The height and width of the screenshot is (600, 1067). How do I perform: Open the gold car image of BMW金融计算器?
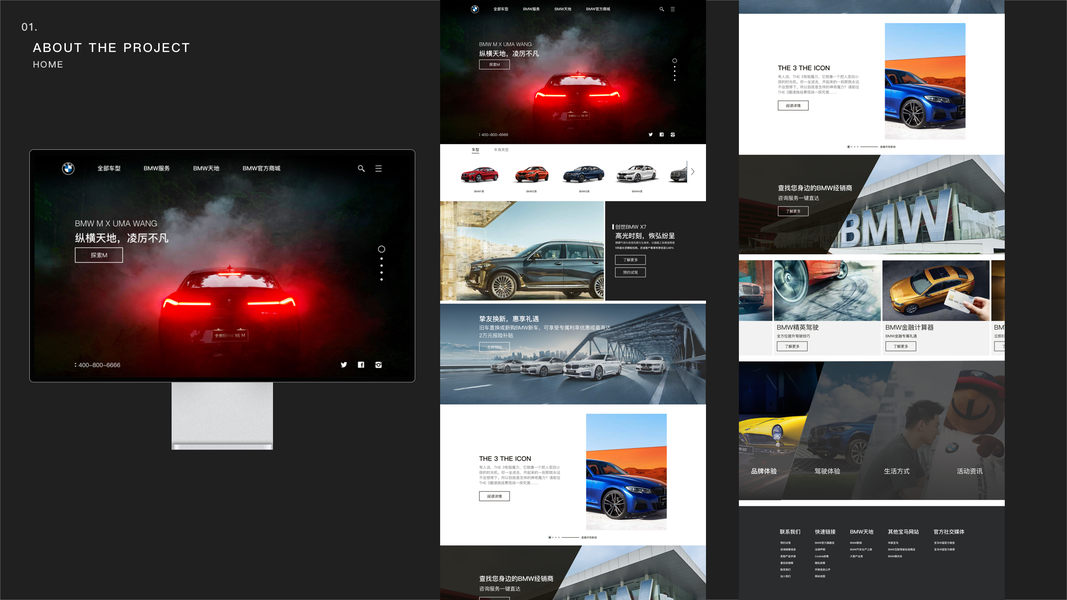[x=936, y=290]
